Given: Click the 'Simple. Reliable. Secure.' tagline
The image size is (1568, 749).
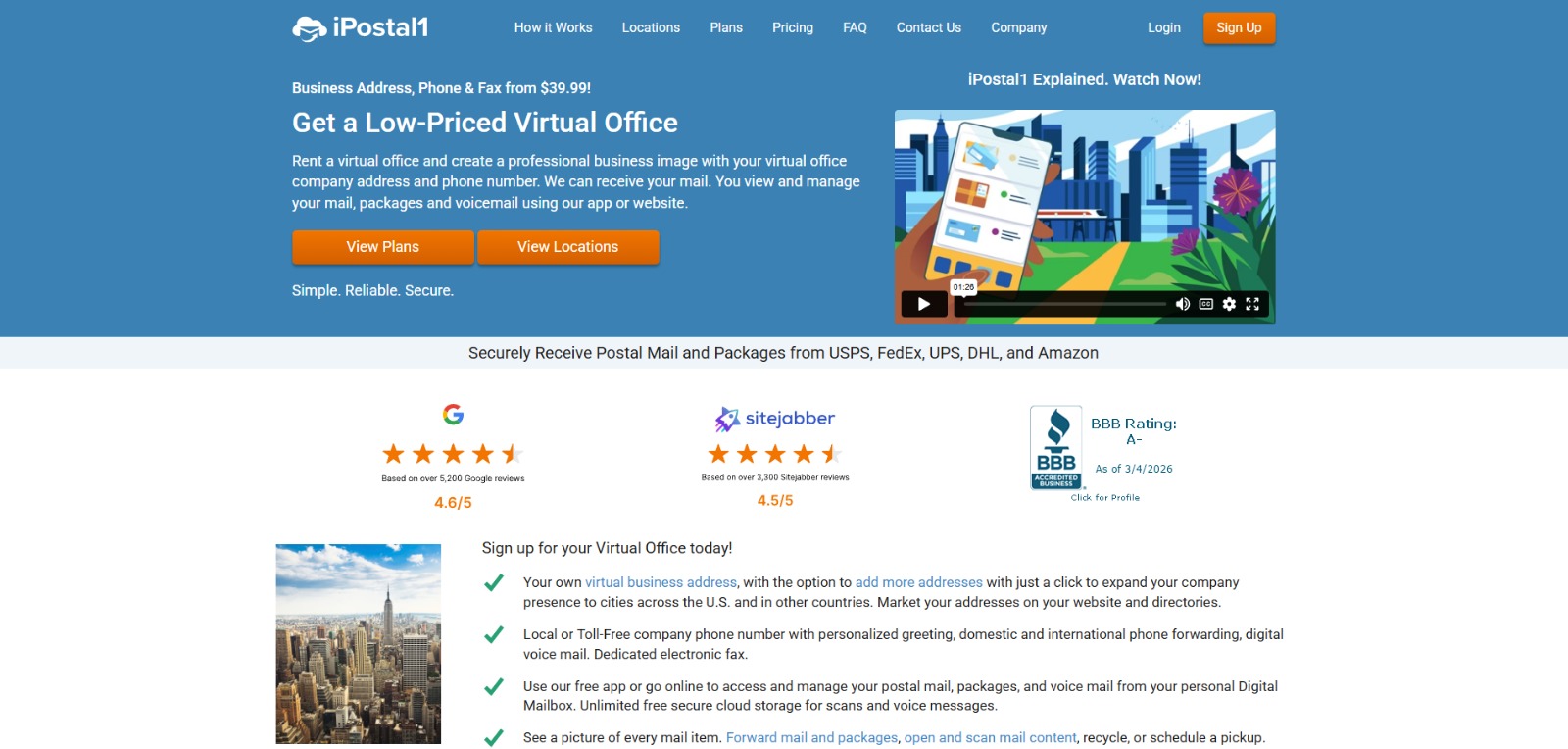Looking at the screenshot, I should 372,291.
